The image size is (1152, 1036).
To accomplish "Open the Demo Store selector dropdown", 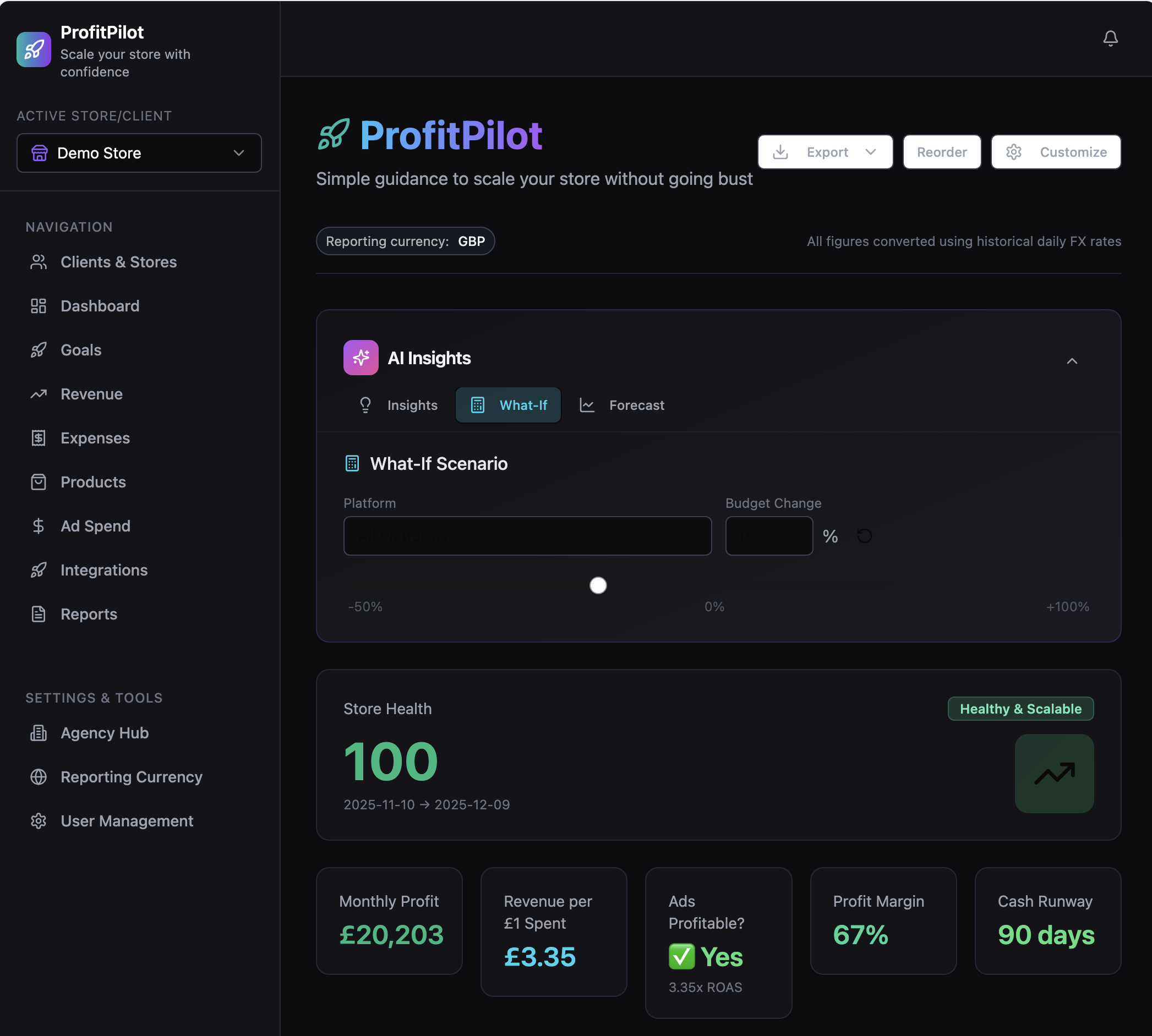I will point(139,153).
